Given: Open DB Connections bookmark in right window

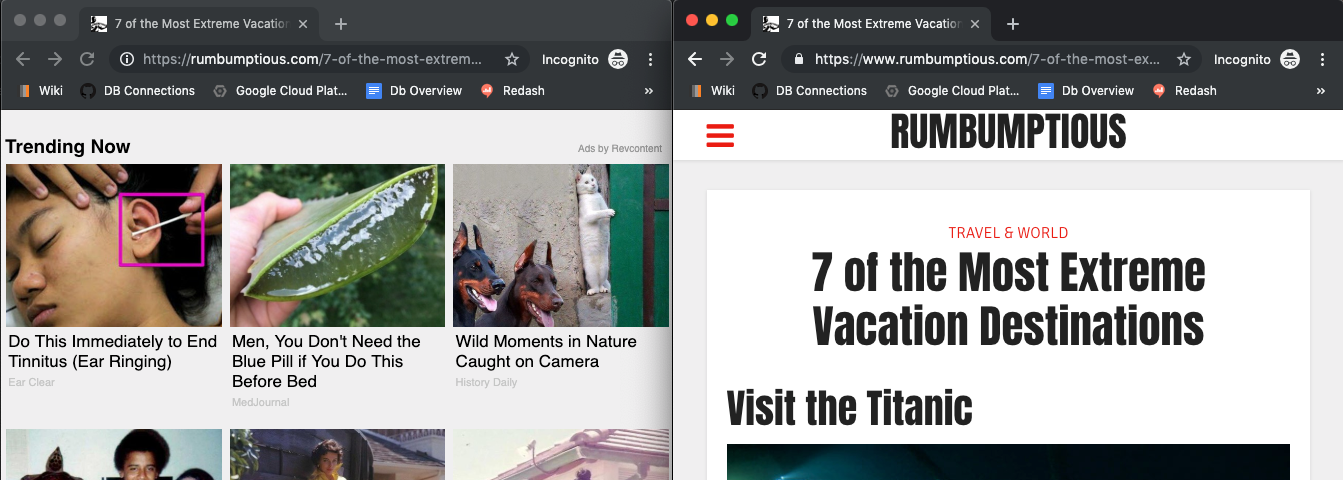Looking at the screenshot, I should click(x=809, y=90).
